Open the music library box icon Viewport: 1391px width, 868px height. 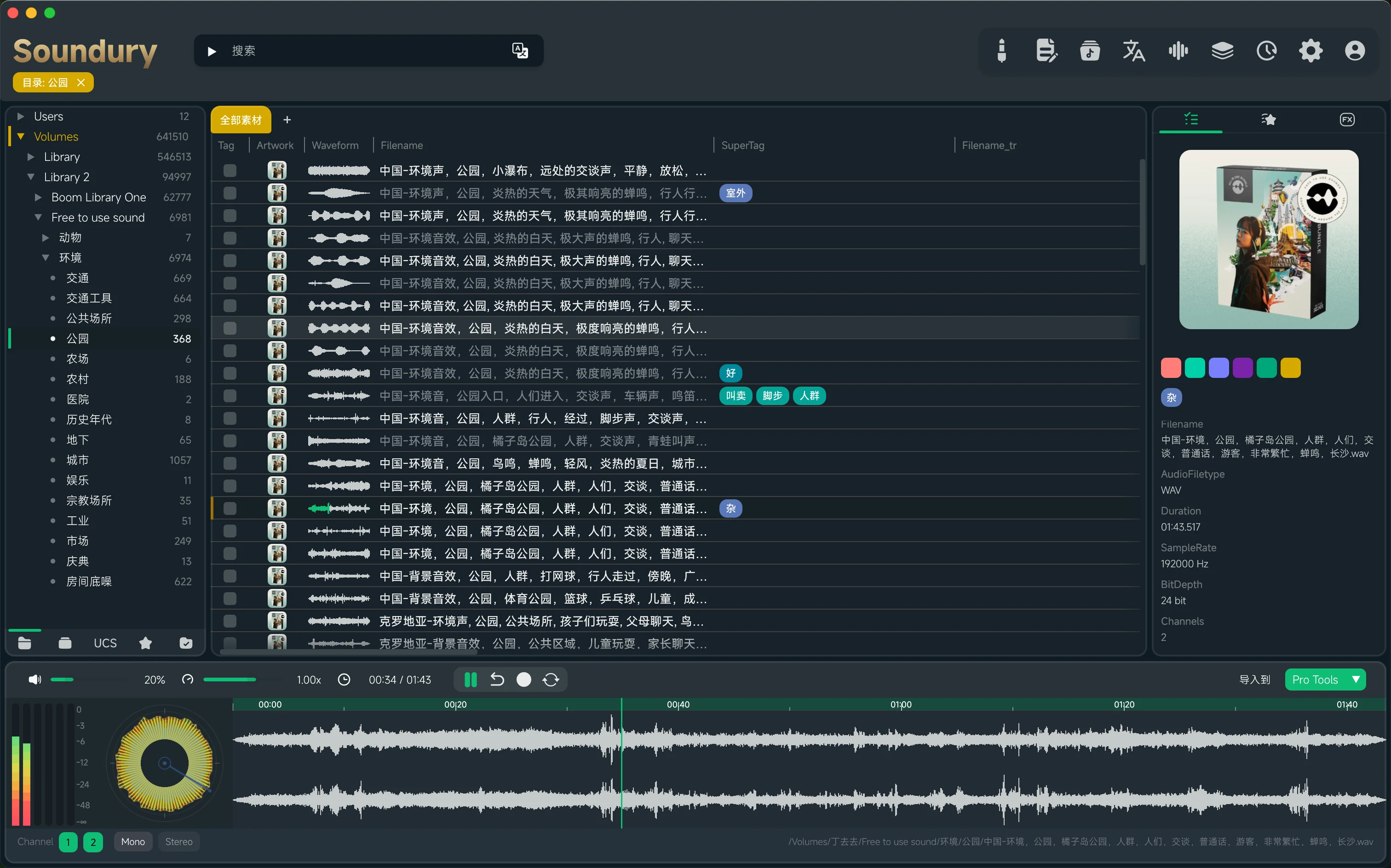click(x=1090, y=51)
